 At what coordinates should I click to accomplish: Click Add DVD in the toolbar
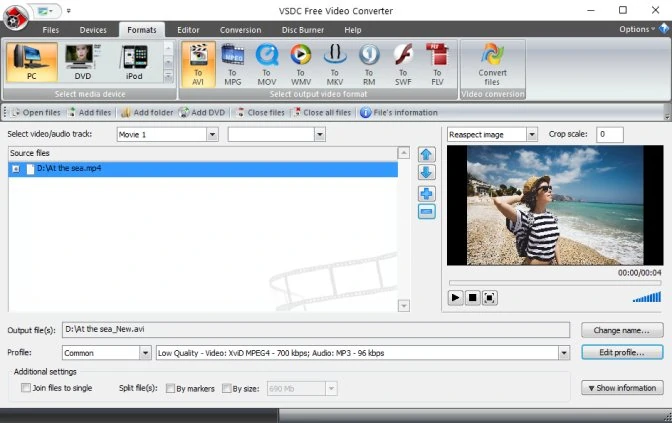coord(202,113)
